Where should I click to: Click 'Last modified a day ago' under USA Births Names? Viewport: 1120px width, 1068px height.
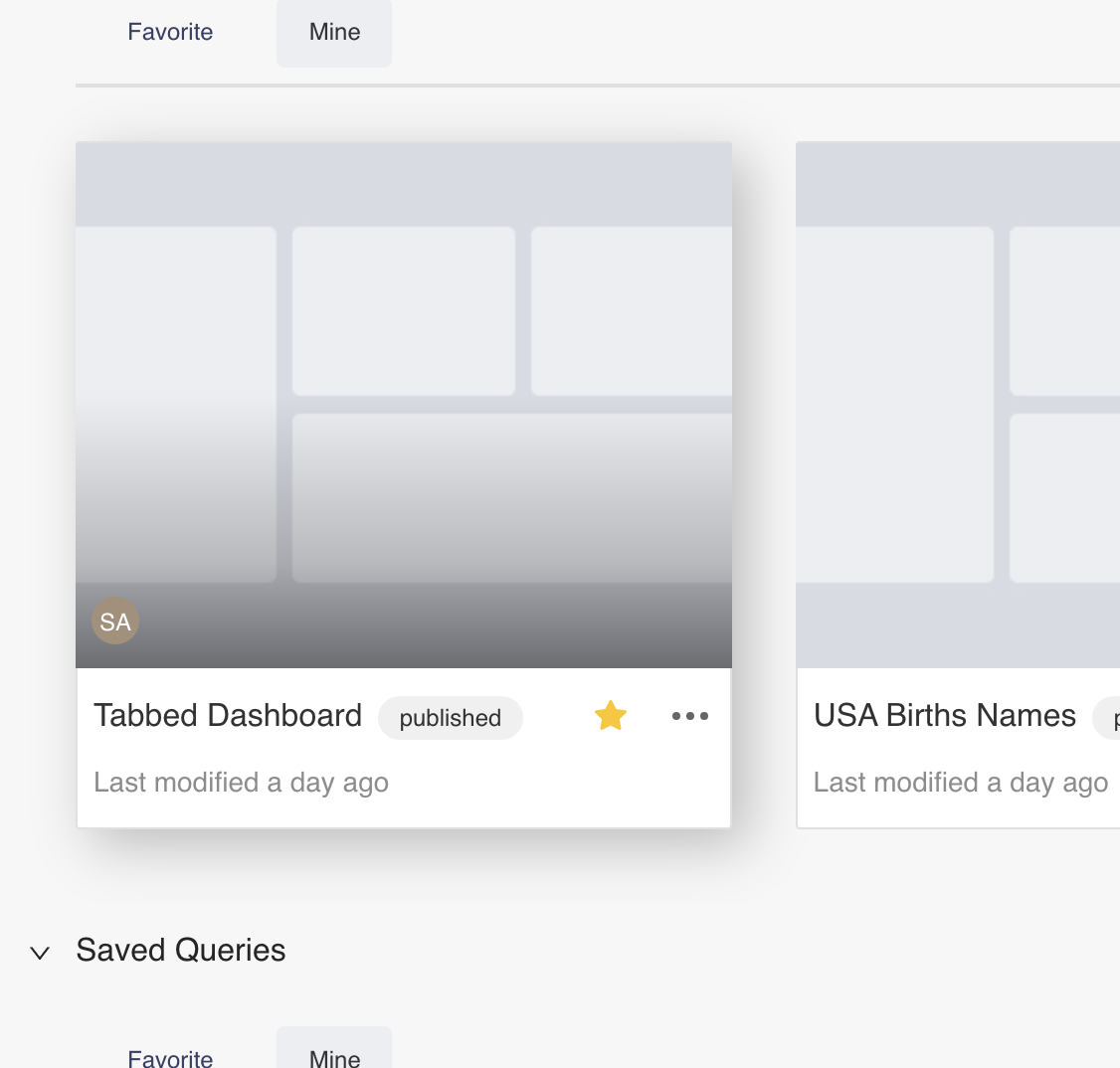click(961, 783)
